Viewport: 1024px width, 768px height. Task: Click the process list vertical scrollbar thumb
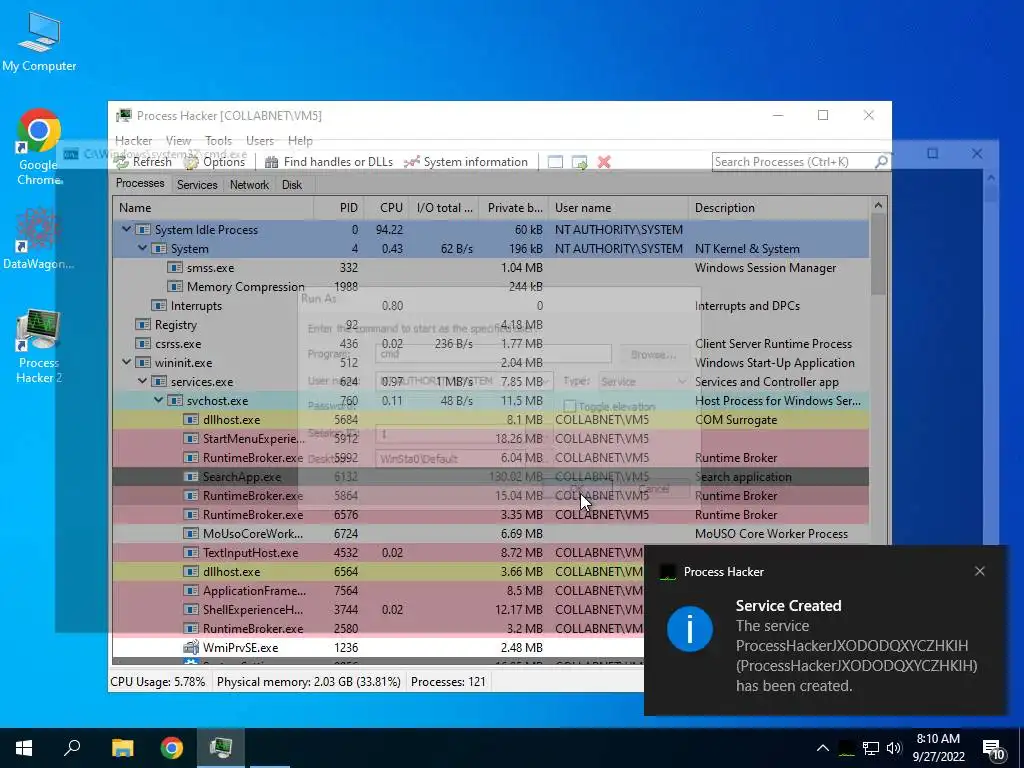pyautogui.click(x=878, y=254)
